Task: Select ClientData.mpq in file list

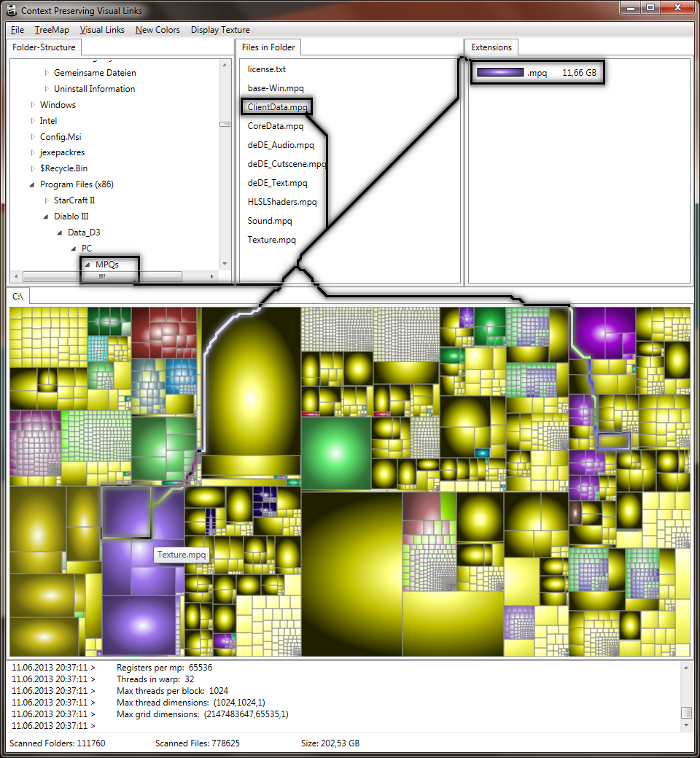Action: (277, 107)
